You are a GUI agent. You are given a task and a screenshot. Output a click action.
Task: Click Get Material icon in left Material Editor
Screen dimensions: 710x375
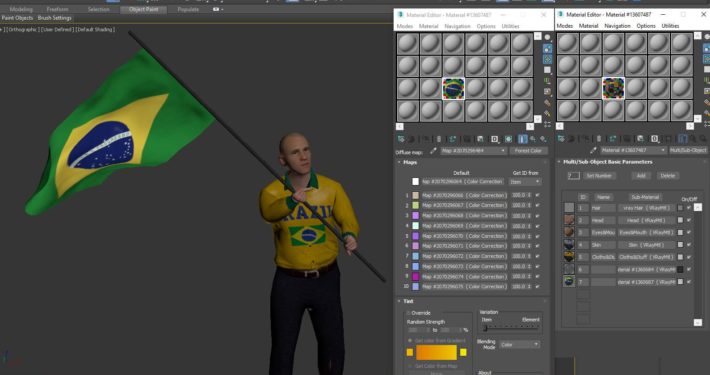401,139
